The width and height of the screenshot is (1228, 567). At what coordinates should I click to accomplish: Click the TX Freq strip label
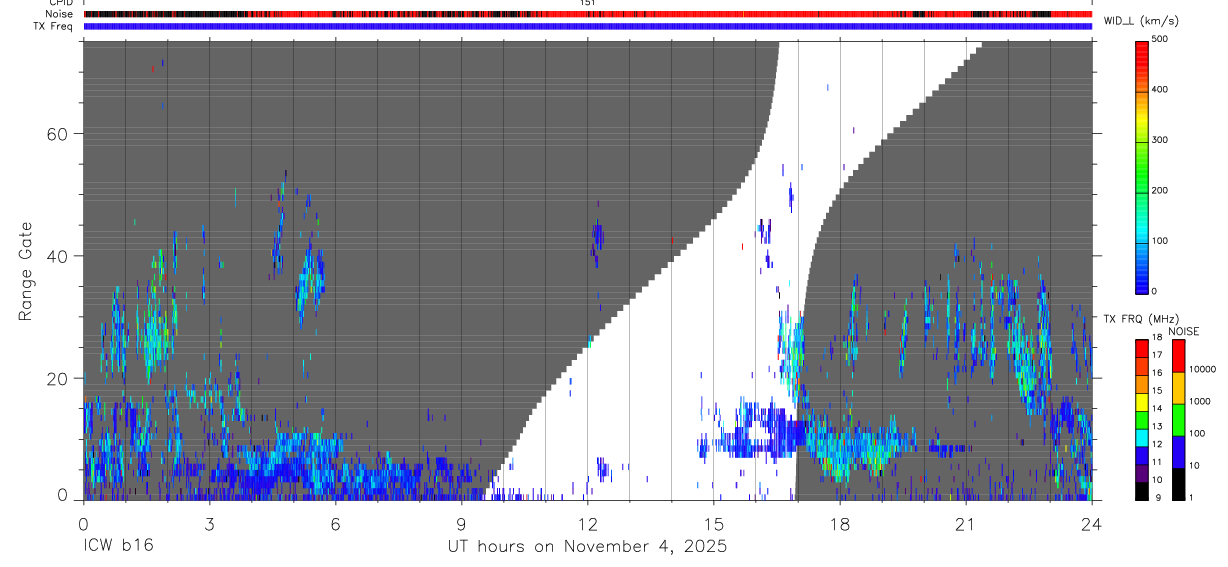(55, 26)
